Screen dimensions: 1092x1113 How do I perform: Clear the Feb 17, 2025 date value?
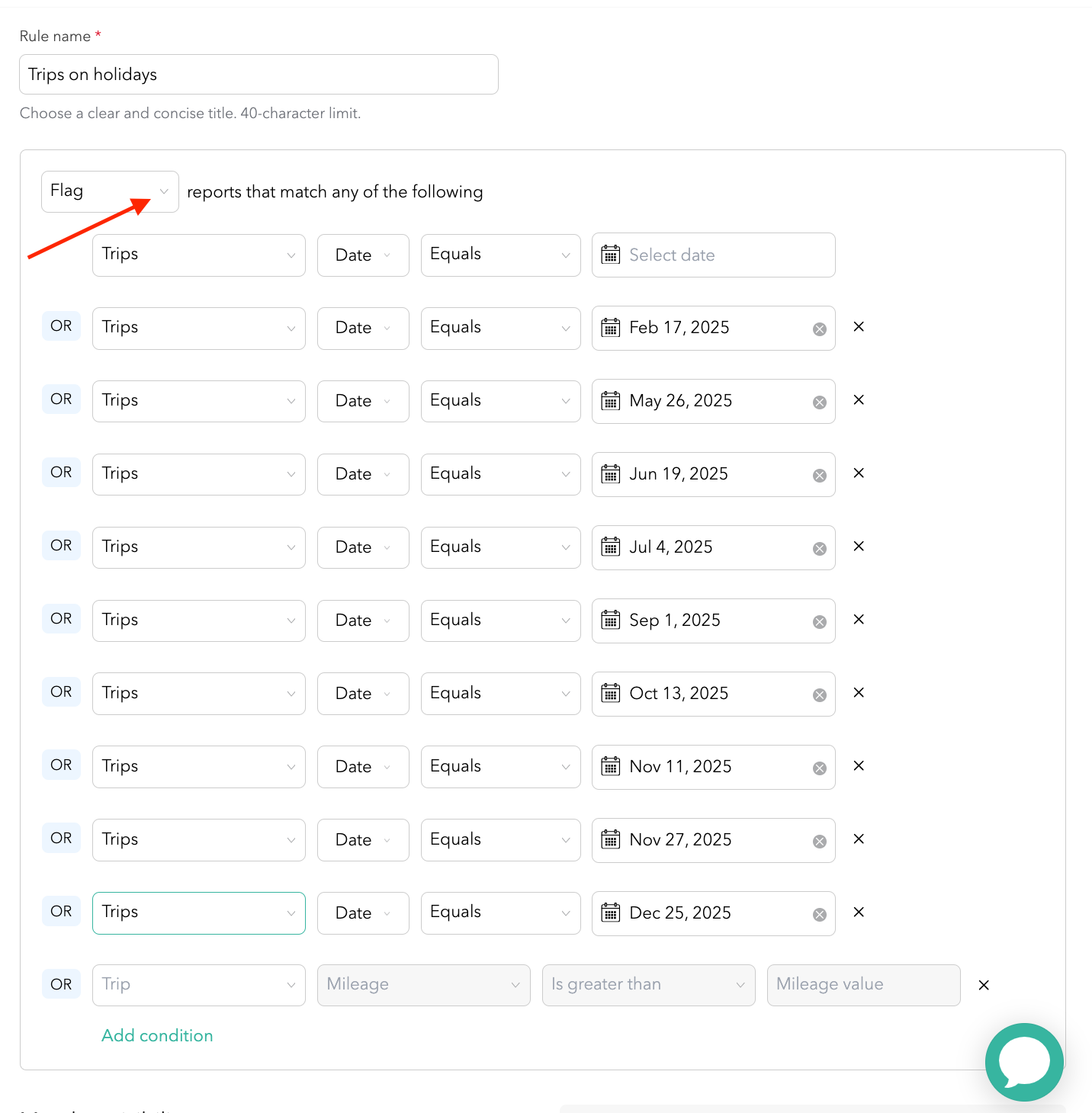click(819, 329)
